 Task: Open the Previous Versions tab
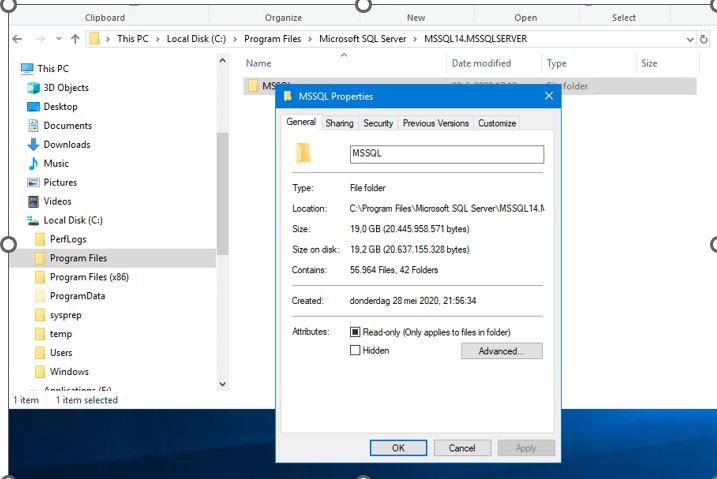point(435,123)
